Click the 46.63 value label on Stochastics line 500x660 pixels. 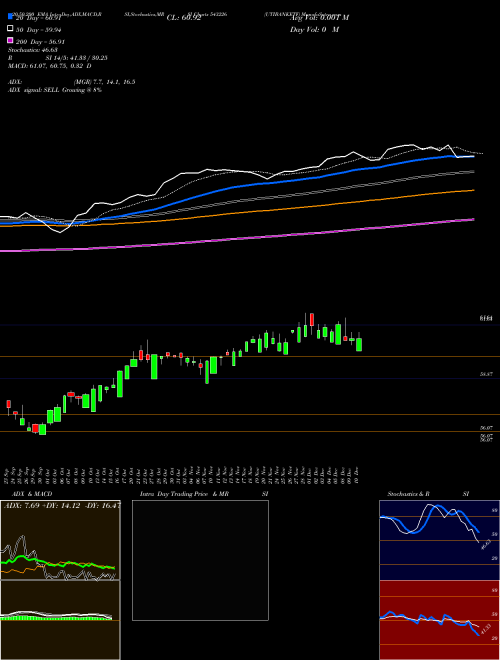[x=484, y=544]
